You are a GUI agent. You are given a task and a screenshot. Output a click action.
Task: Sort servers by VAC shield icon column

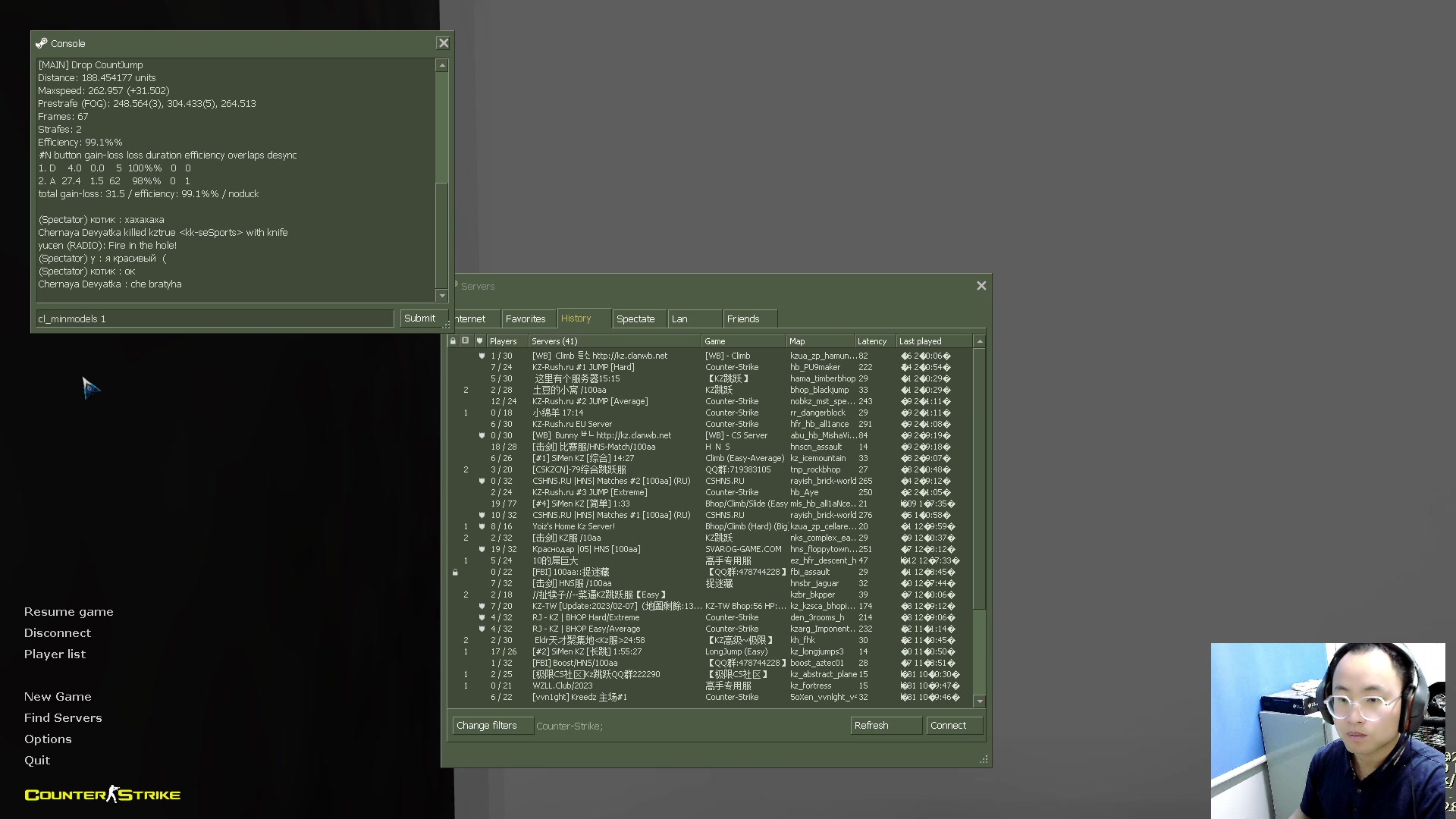(x=479, y=341)
